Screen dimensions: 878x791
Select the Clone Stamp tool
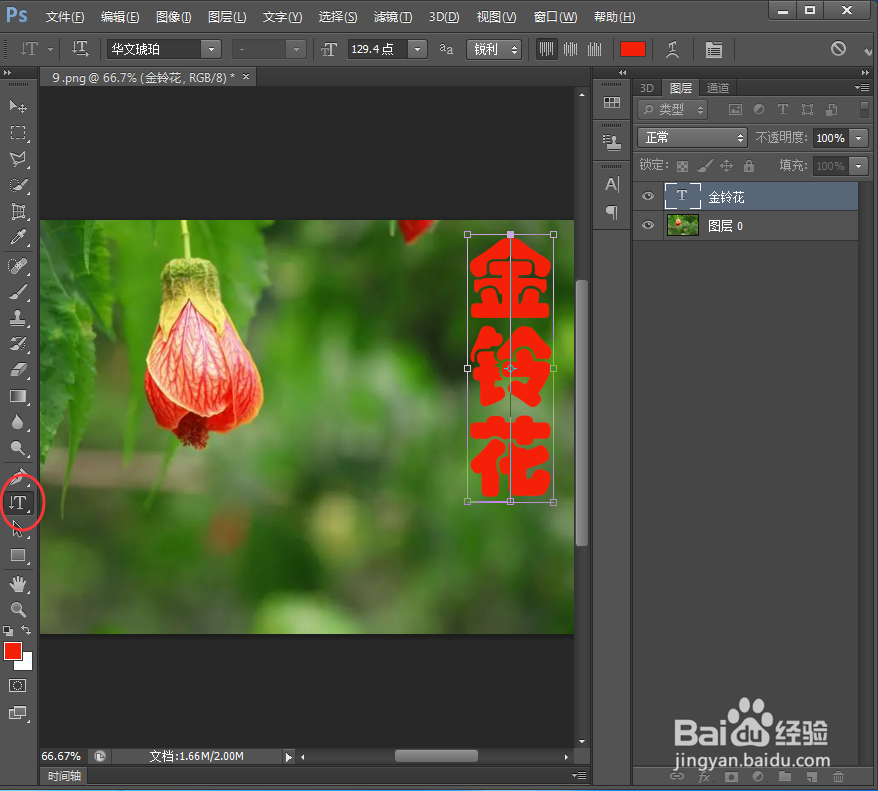click(x=18, y=319)
